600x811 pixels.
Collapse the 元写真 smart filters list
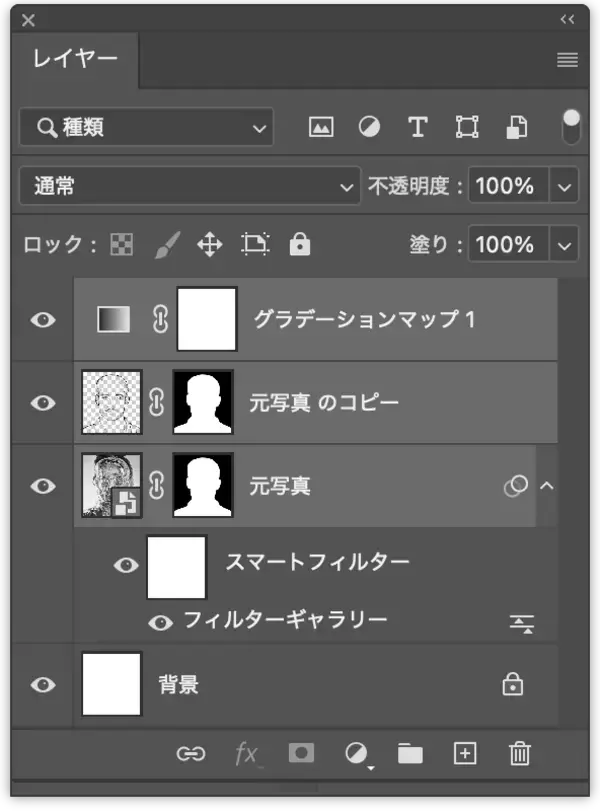click(x=547, y=486)
